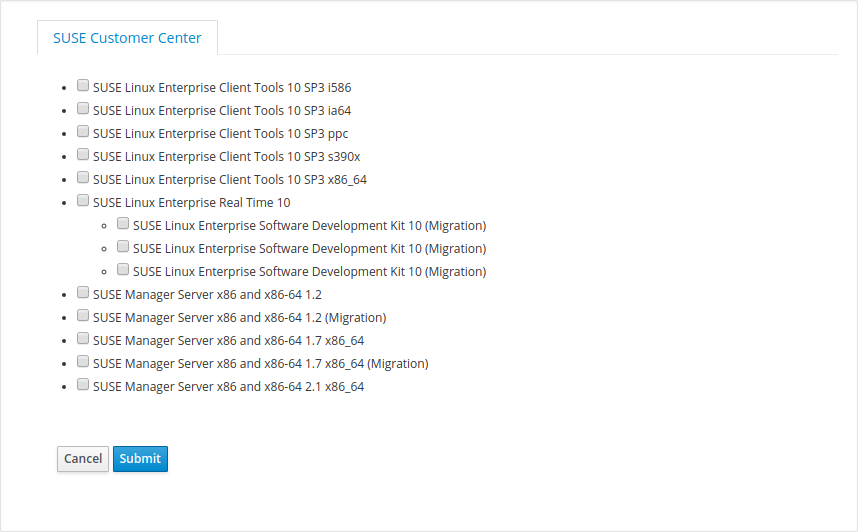The width and height of the screenshot is (858, 532).
Task: Tick the first Software Development Kit 10 checkbox
Action: 123,223
